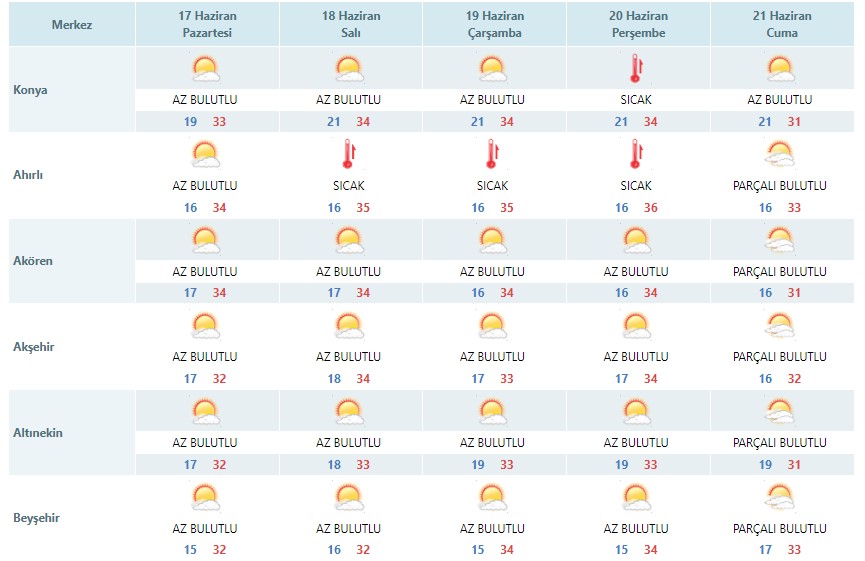Open the Akşehir district label

(34, 347)
